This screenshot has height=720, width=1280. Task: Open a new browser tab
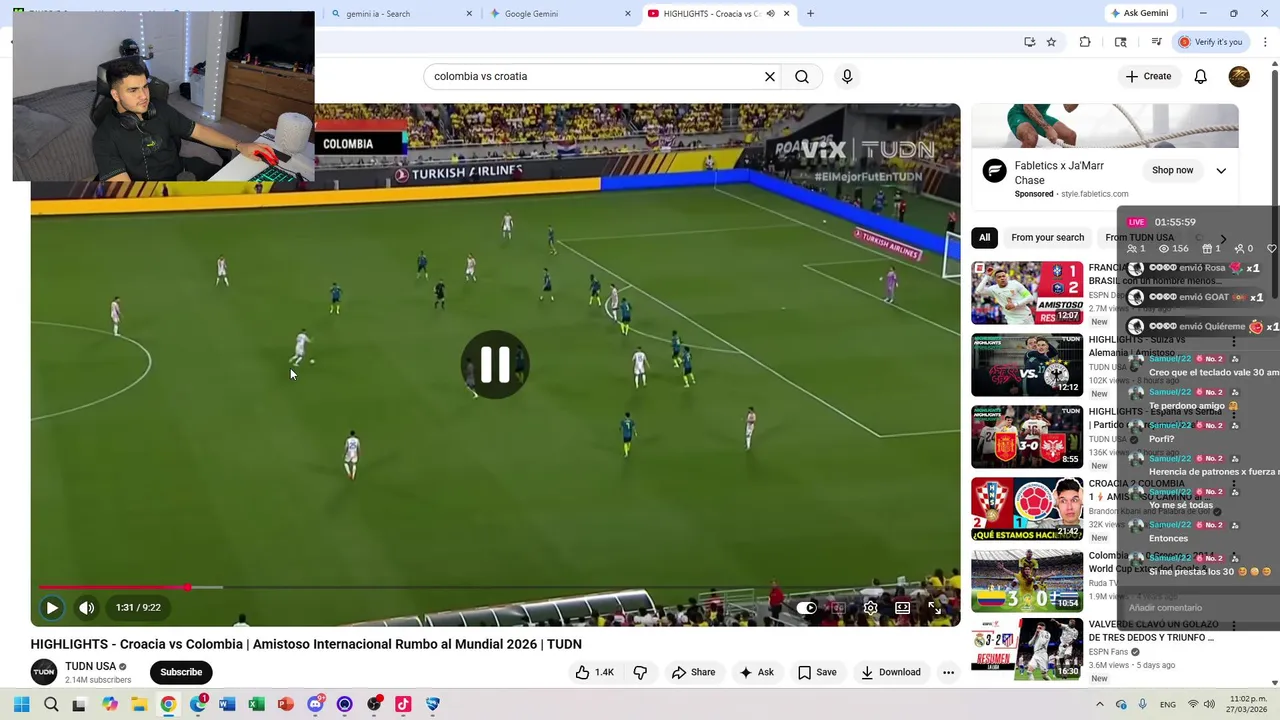(810, 14)
